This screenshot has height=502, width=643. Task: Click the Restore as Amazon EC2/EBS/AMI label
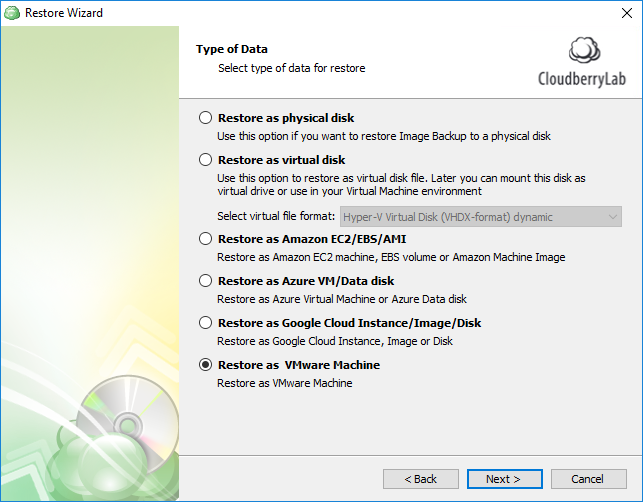[312, 239]
